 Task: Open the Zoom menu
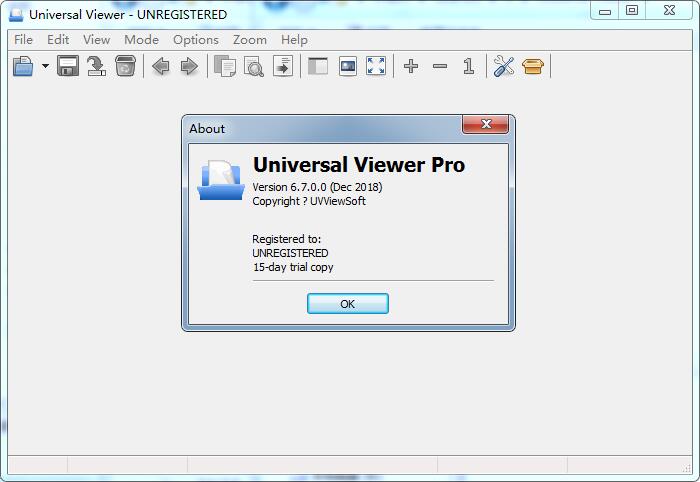click(x=250, y=40)
